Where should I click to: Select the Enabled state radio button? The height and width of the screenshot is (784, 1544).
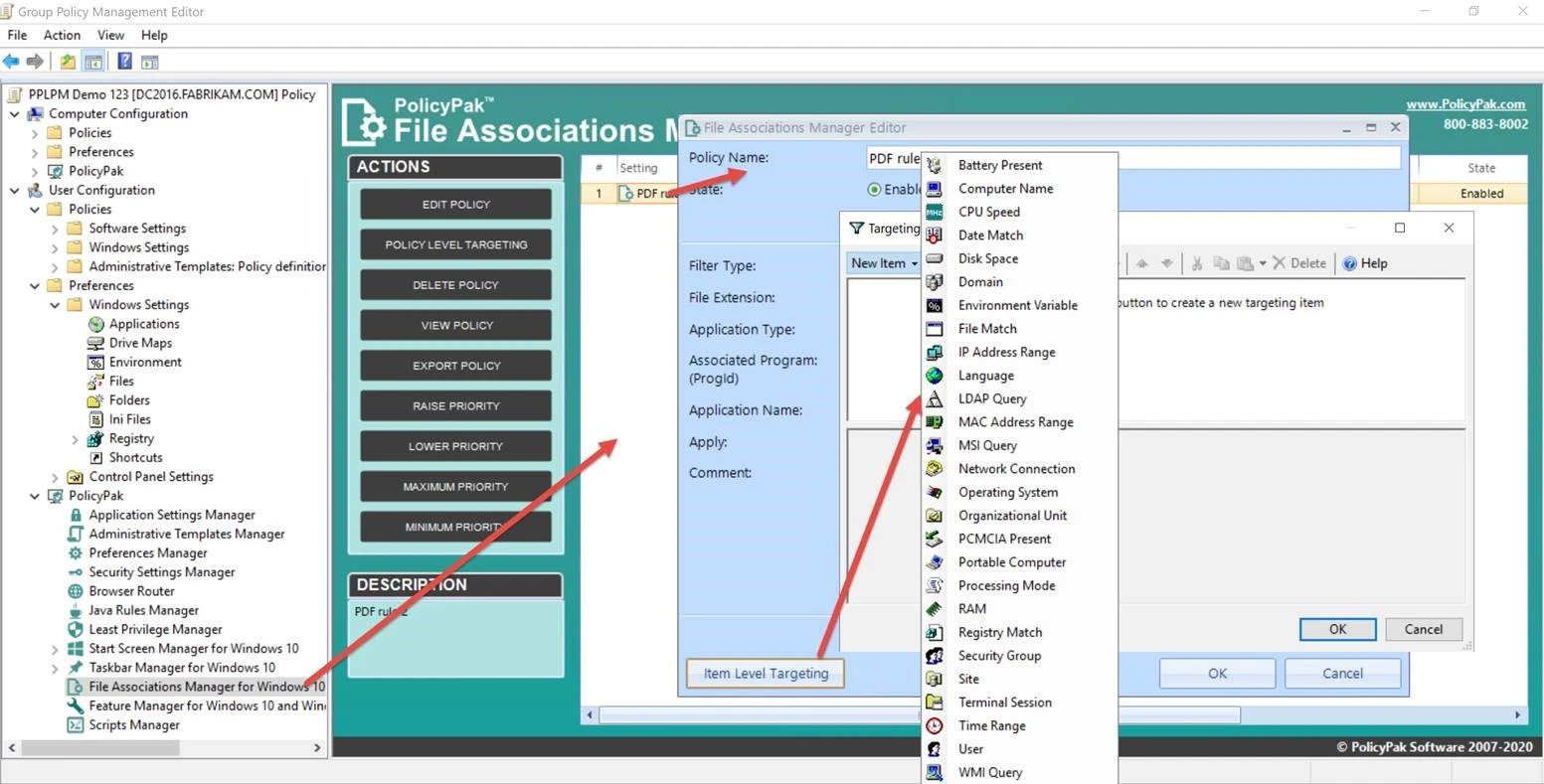click(x=875, y=190)
